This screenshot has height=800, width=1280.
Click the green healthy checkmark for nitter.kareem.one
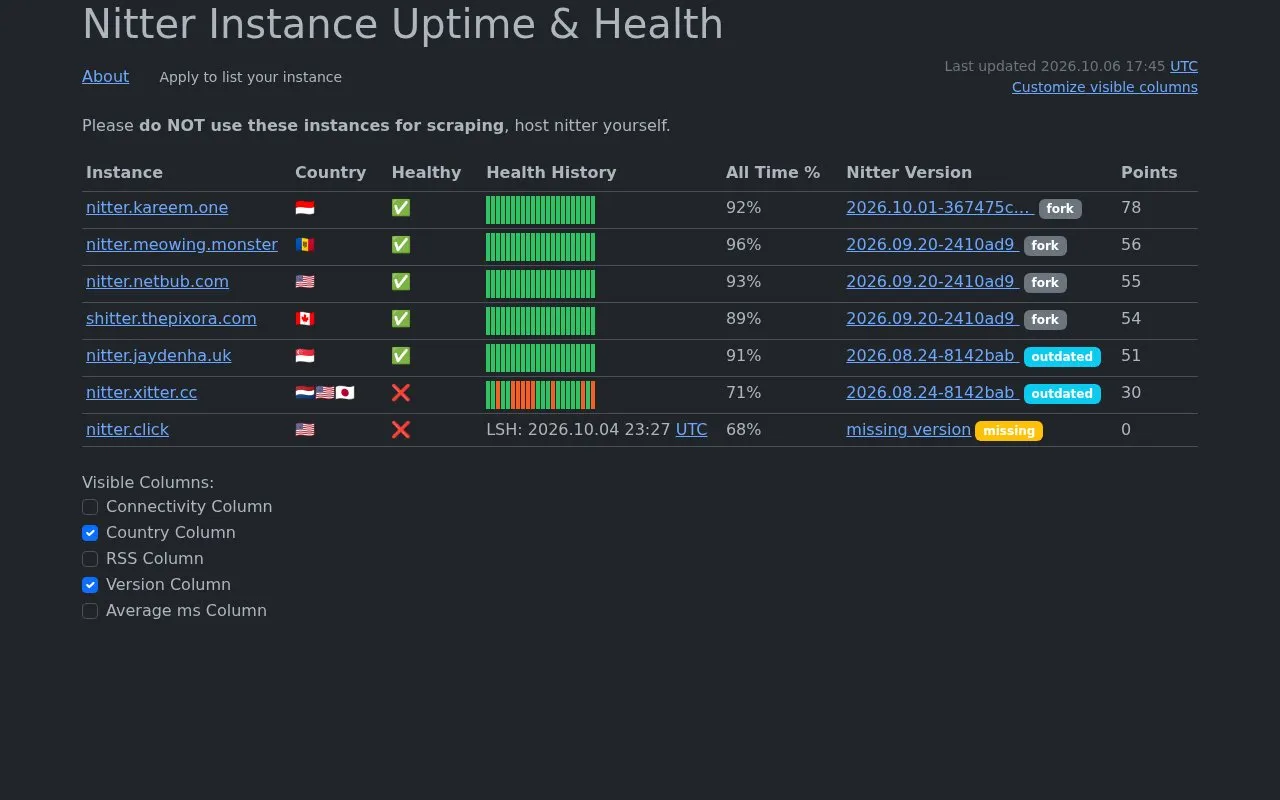pyautogui.click(x=401, y=208)
